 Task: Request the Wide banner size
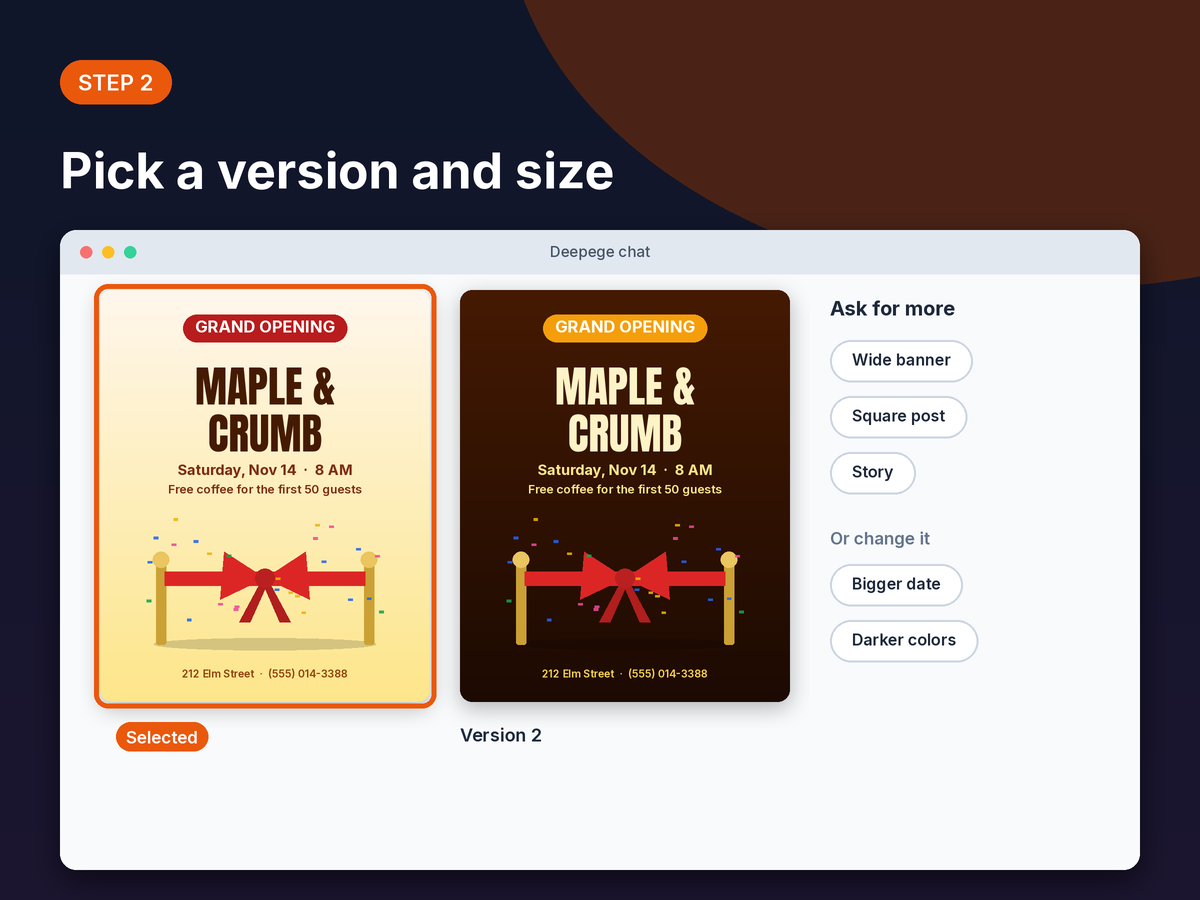point(901,360)
